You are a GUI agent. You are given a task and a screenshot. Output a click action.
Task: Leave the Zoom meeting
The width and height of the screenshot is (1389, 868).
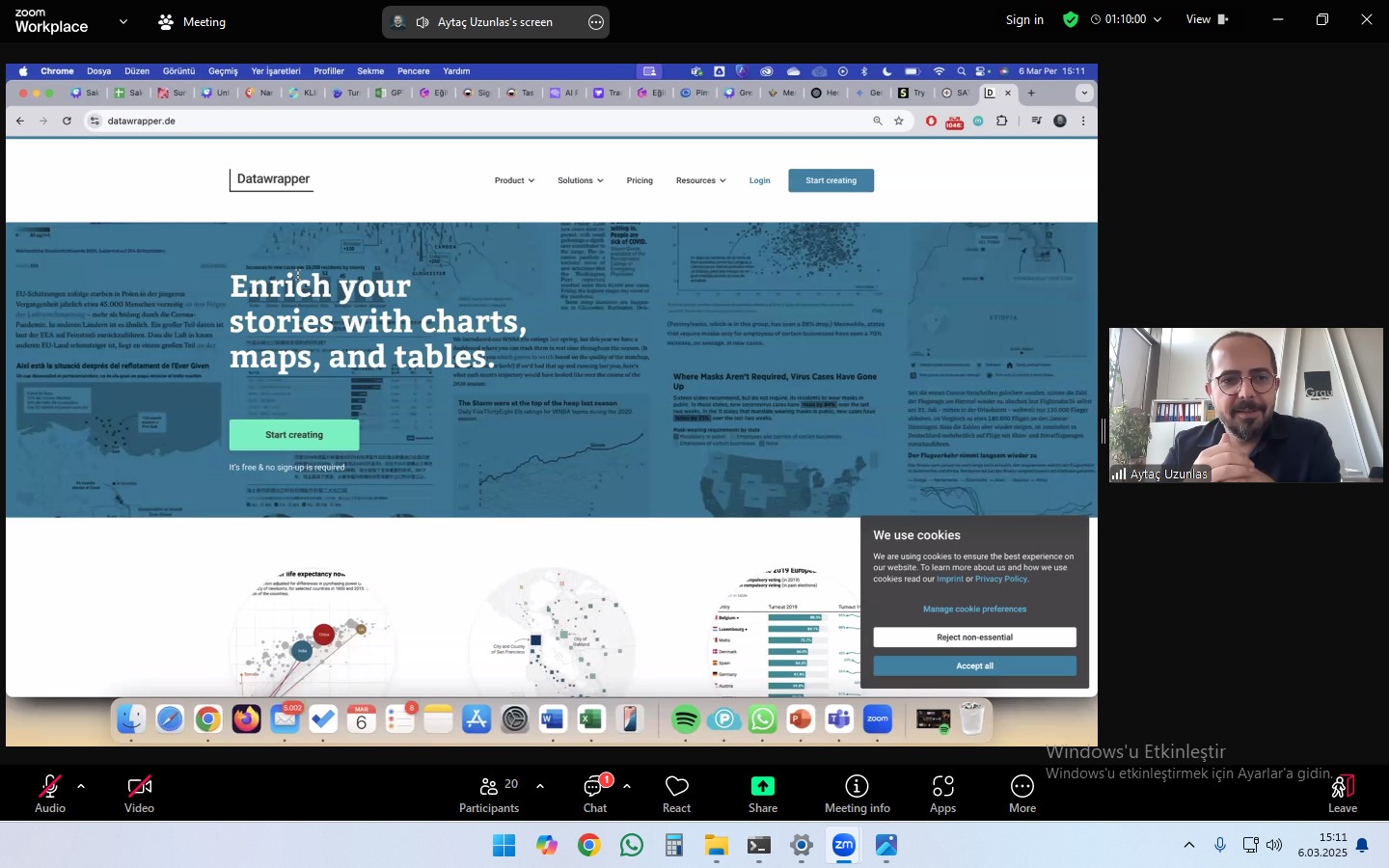click(x=1343, y=795)
